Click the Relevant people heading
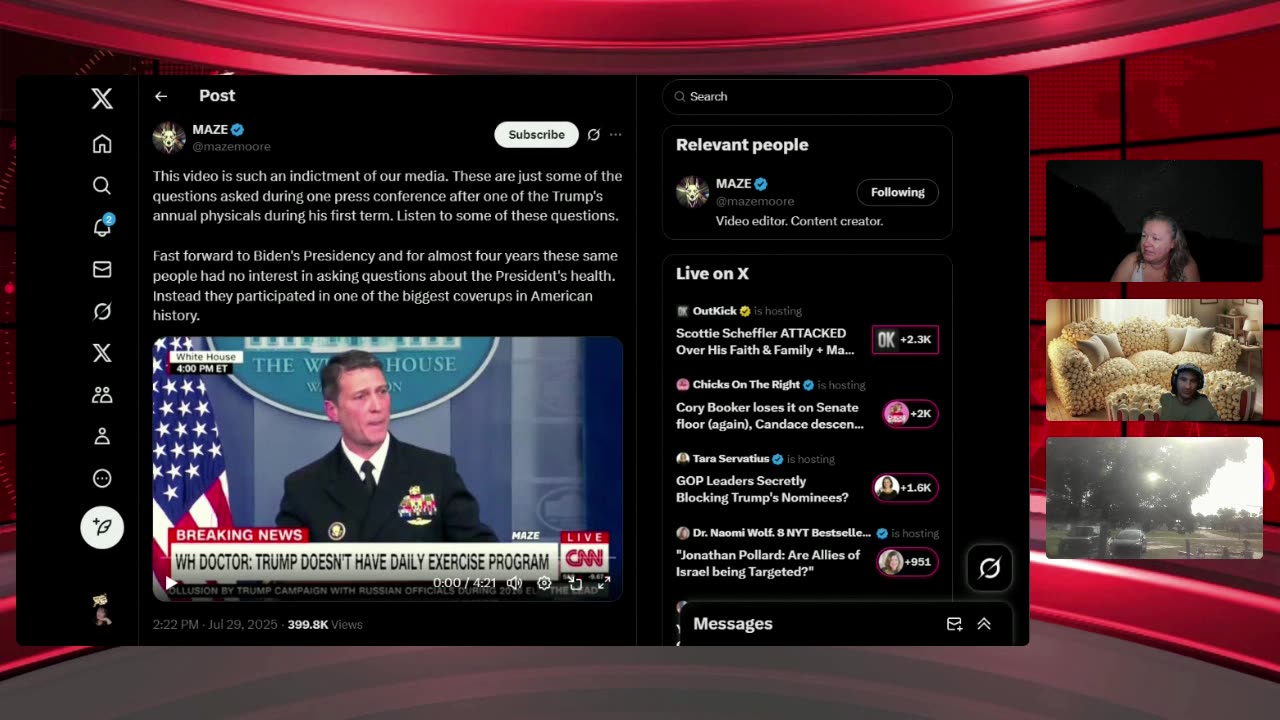 click(x=742, y=145)
